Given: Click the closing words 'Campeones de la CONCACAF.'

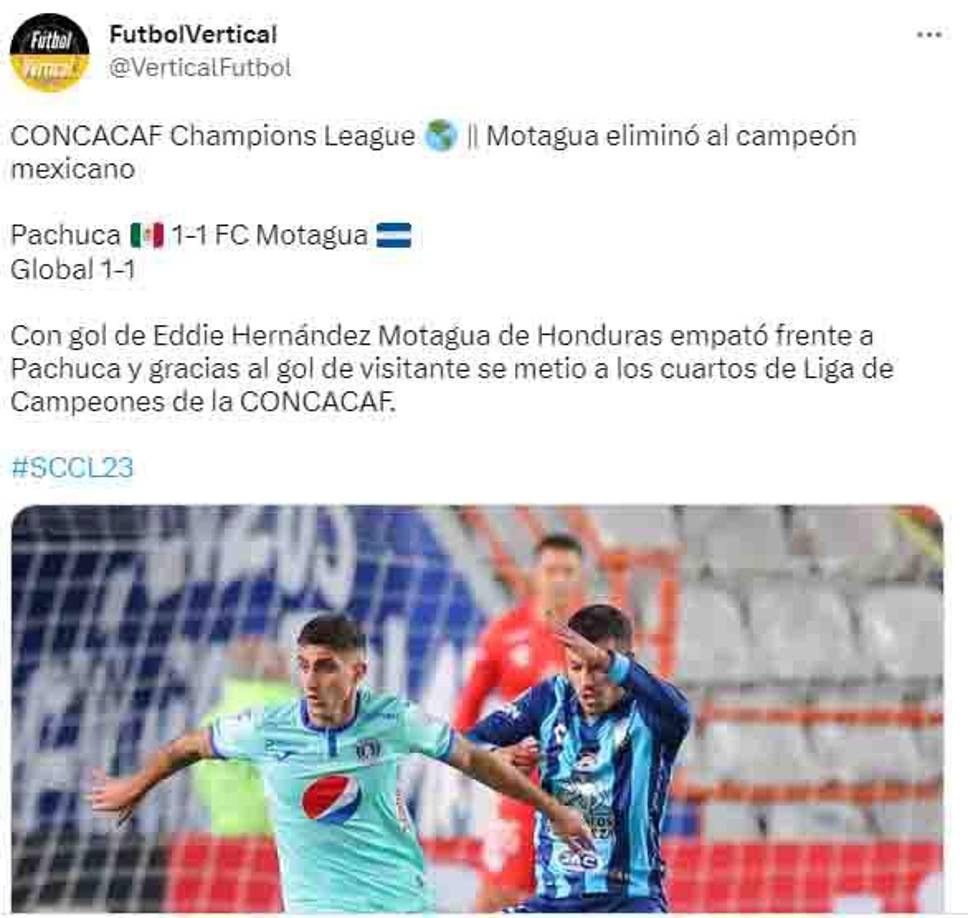Looking at the screenshot, I should (x=202, y=402).
